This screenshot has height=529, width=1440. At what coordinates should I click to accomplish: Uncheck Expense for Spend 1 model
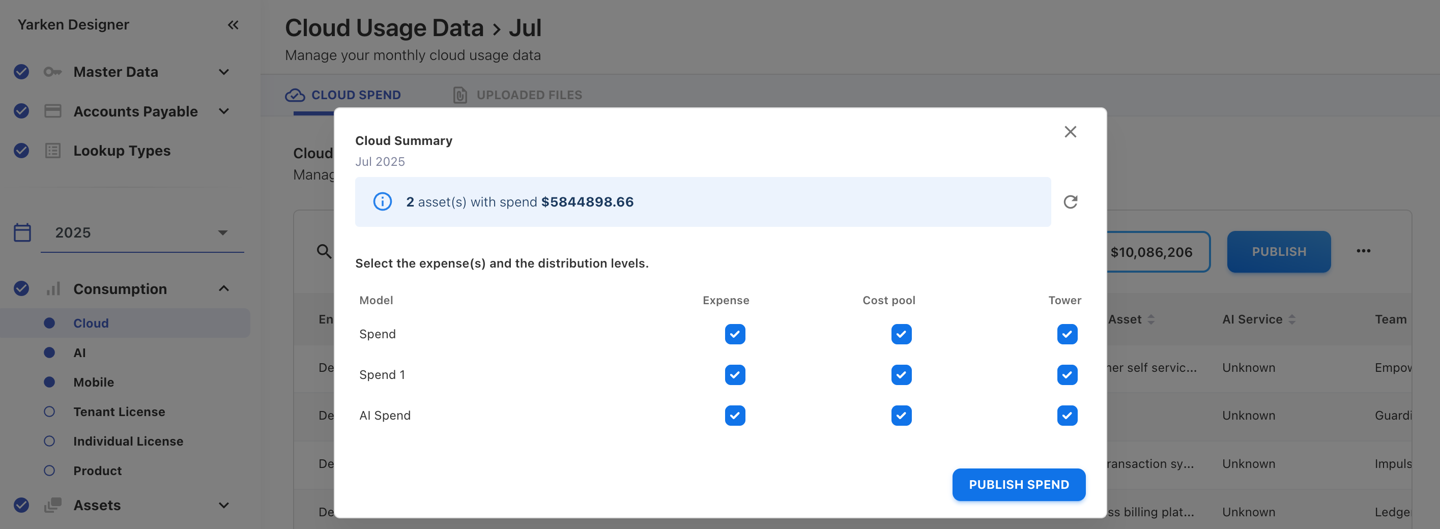point(735,375)
